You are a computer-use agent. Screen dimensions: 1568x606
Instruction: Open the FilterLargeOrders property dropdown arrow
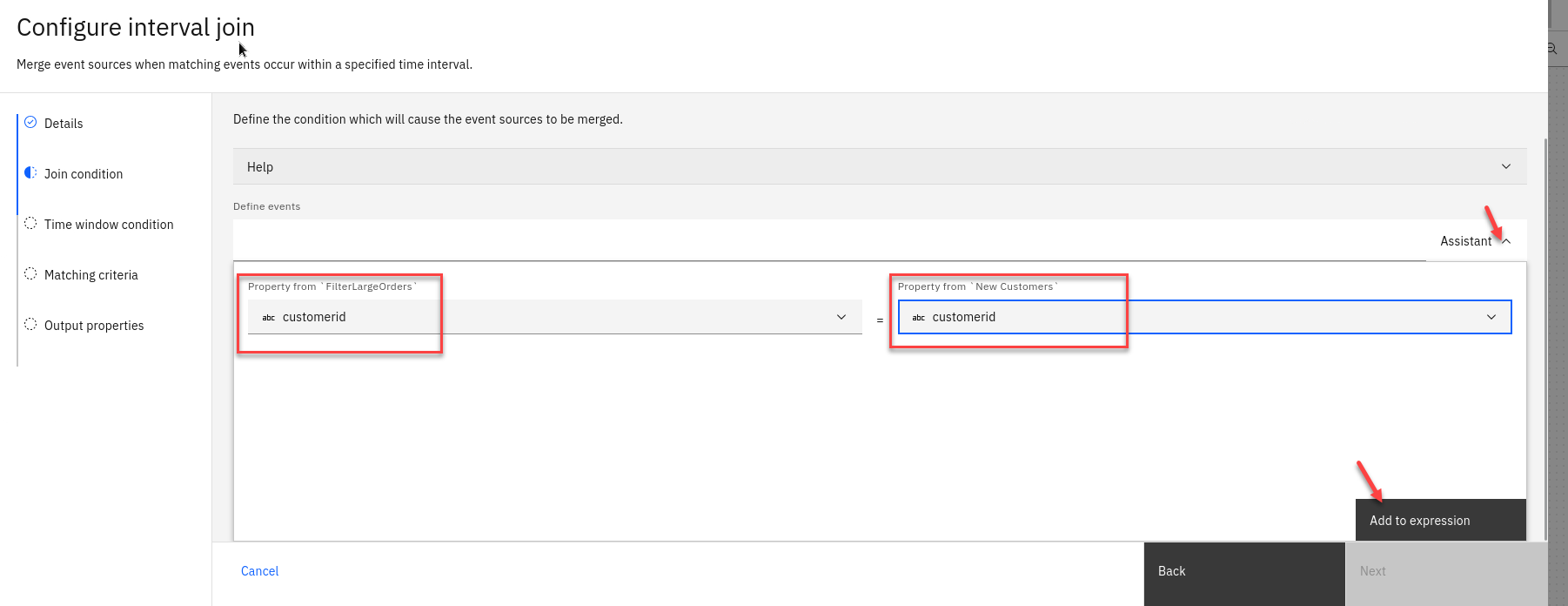pos(841,317)
